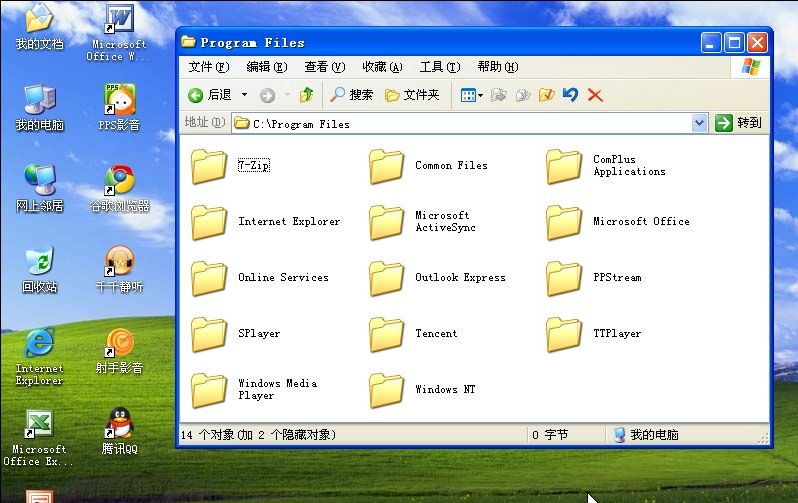This screenshot has width=798, height=503.
Task: Select 回收站 recycle bin icon
Action: click(40, 269)
